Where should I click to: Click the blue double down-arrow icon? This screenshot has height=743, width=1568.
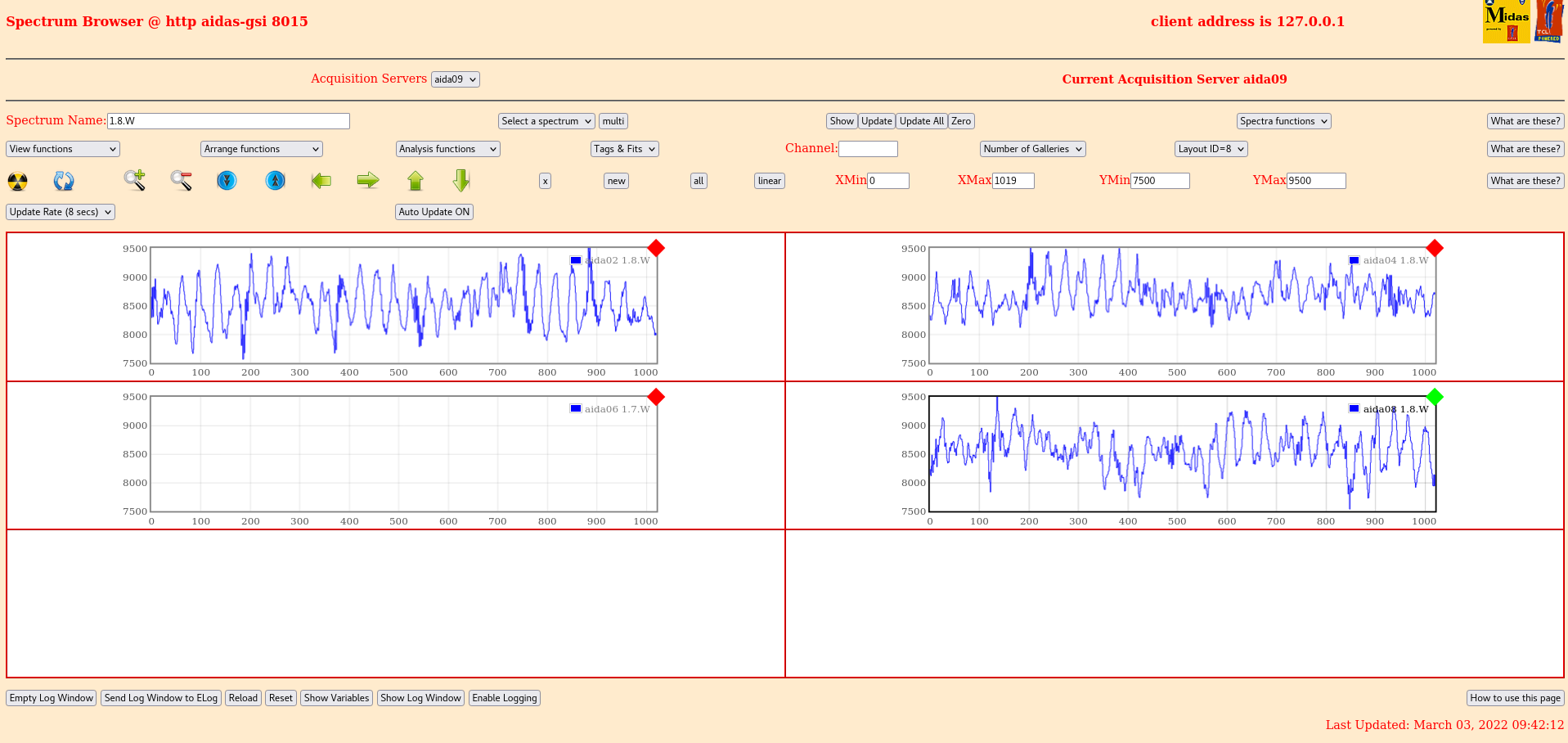[x=227, y=181]
